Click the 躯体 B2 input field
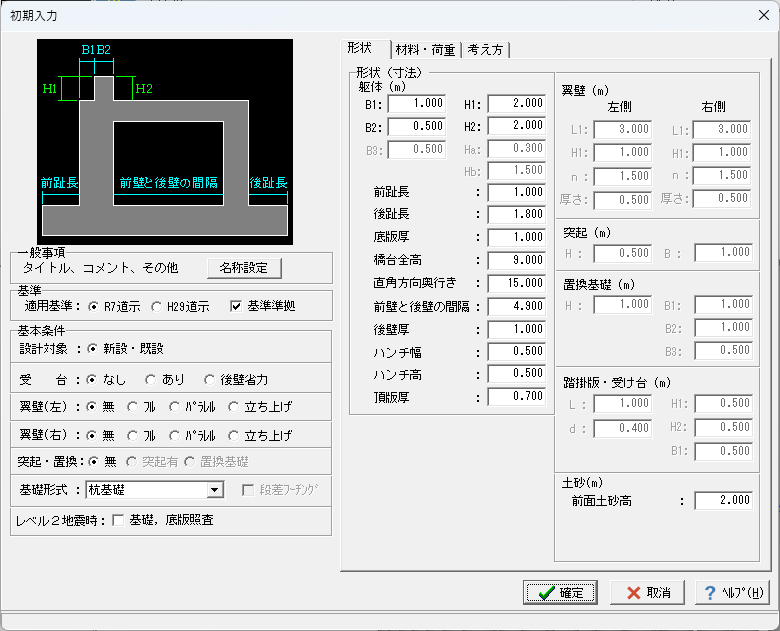Screen dimensions: 780x631 coord(417,126)
